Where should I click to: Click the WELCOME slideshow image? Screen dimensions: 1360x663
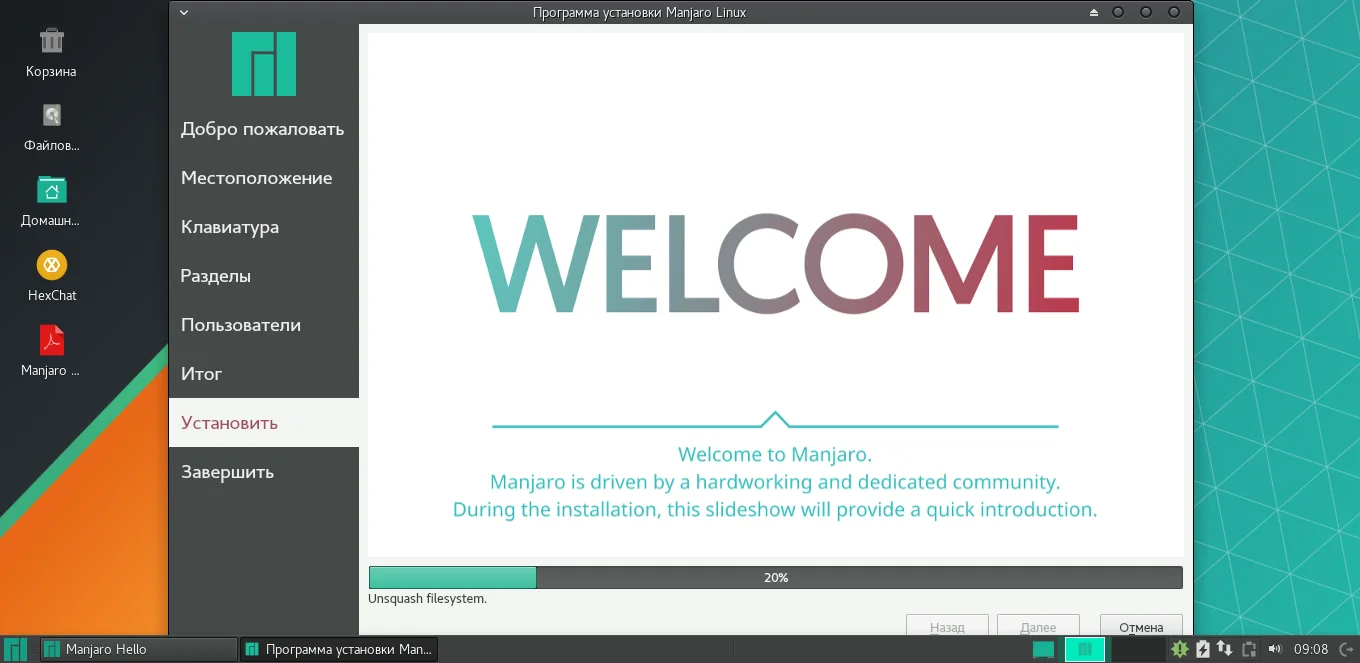(775, 265)
